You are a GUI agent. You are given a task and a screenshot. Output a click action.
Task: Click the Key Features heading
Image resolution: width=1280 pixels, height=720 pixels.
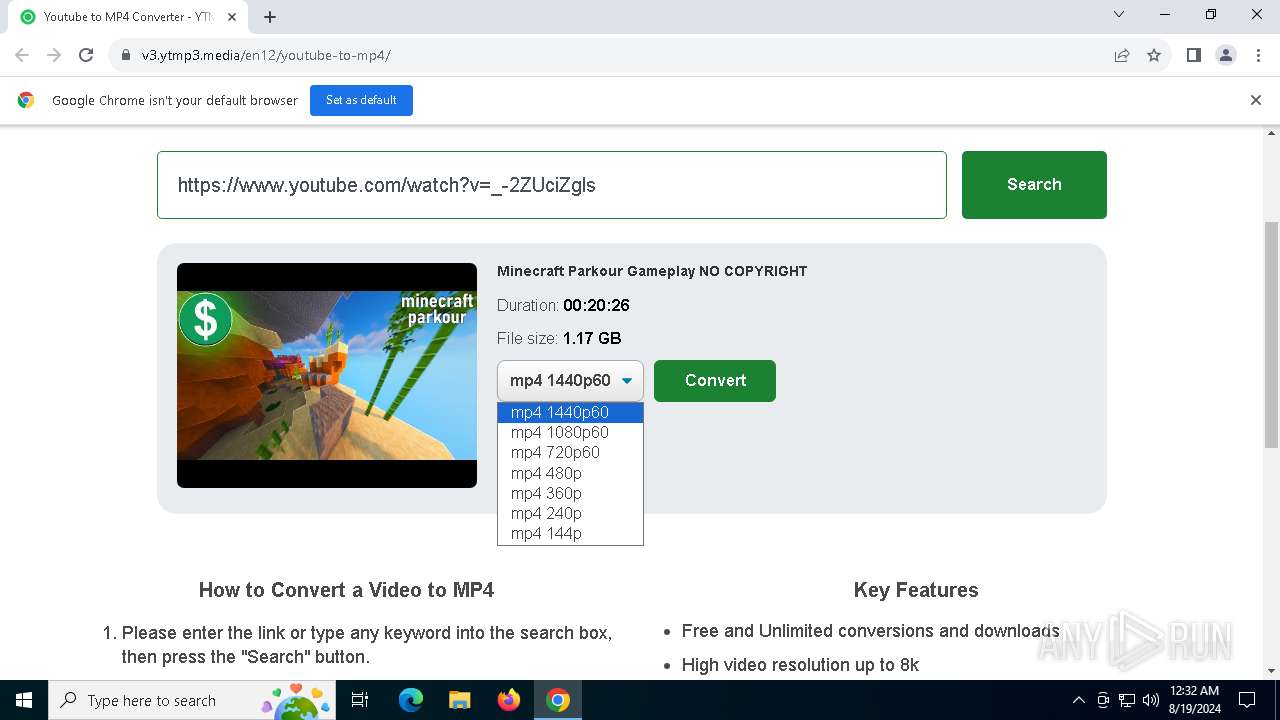(x=916, y=590)
